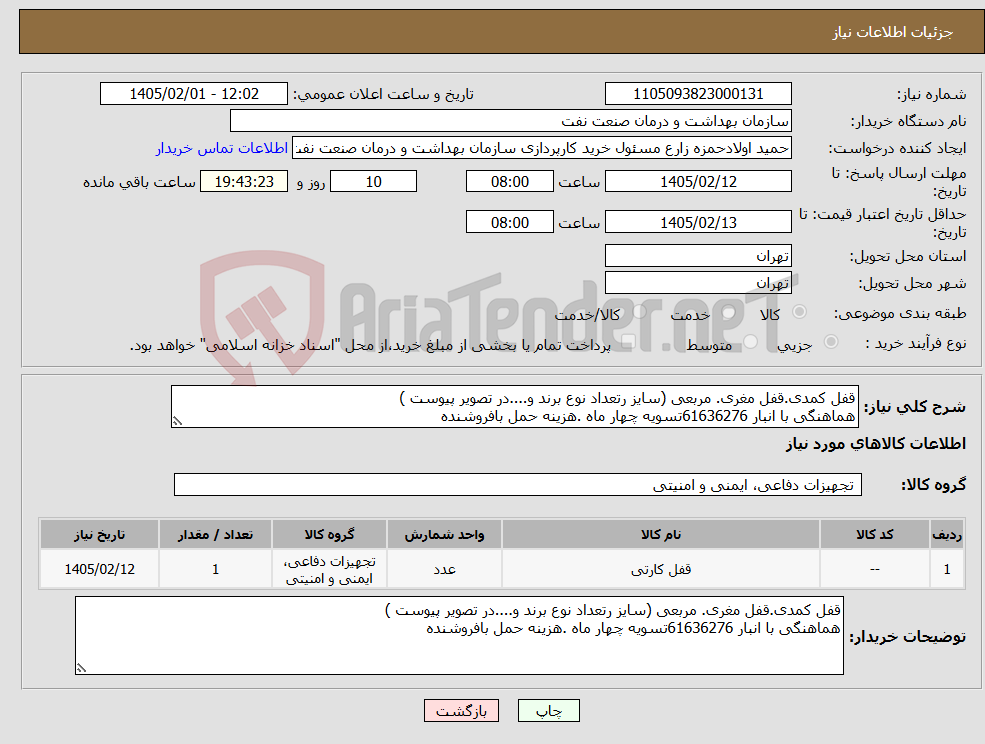Click the delivery city تهران field
Screen dimensions: 985x744
point(698,283)
